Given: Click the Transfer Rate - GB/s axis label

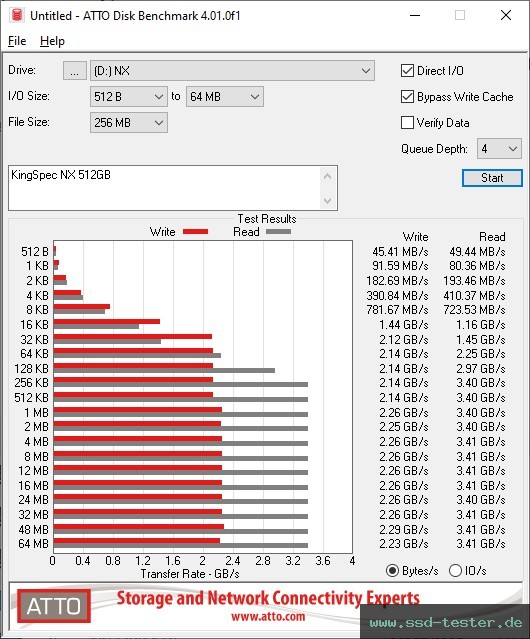Looking at the screenshot, I should click(190, 574).
